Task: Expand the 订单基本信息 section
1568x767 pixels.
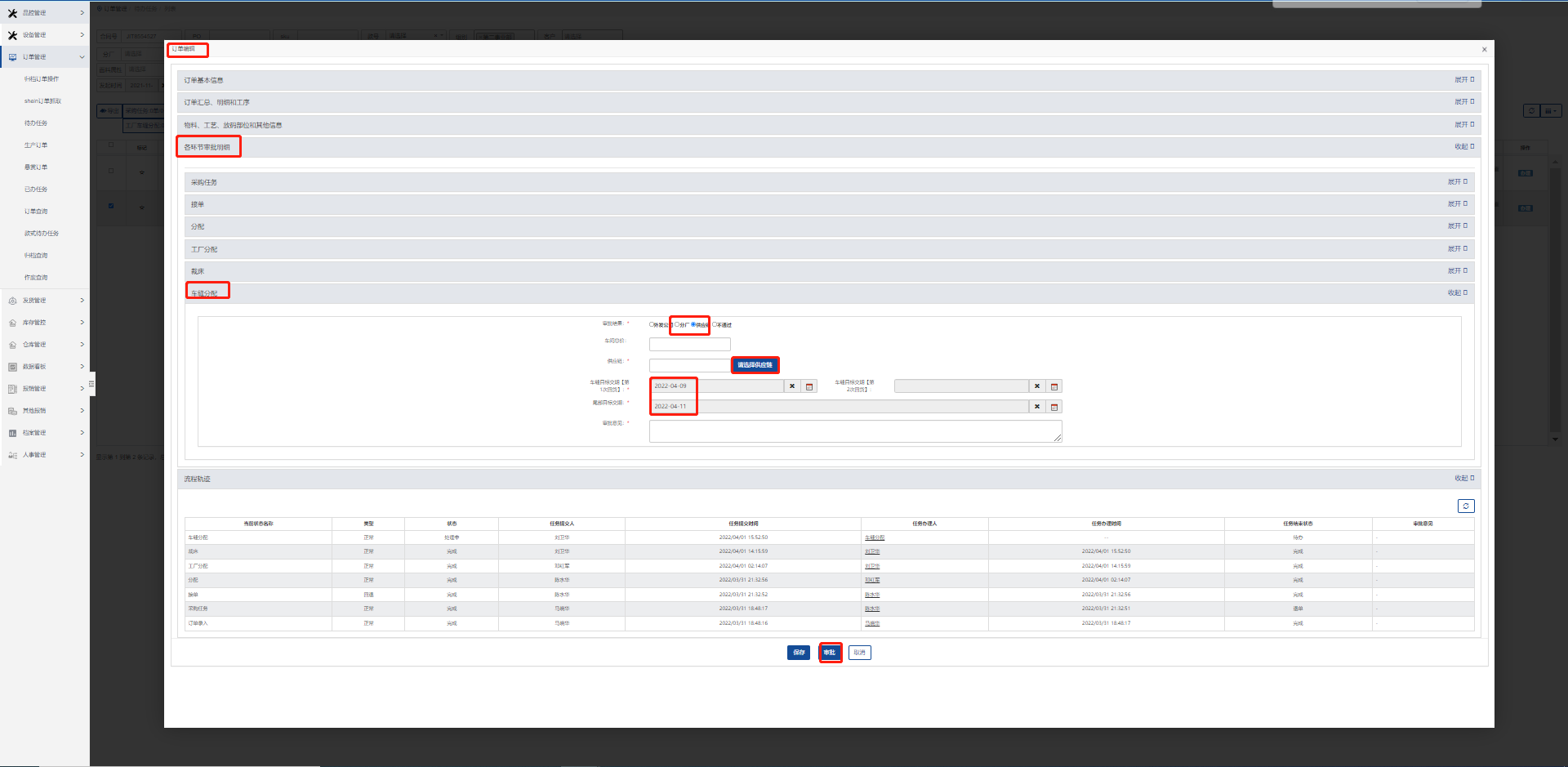Action: coord(1463,80)
